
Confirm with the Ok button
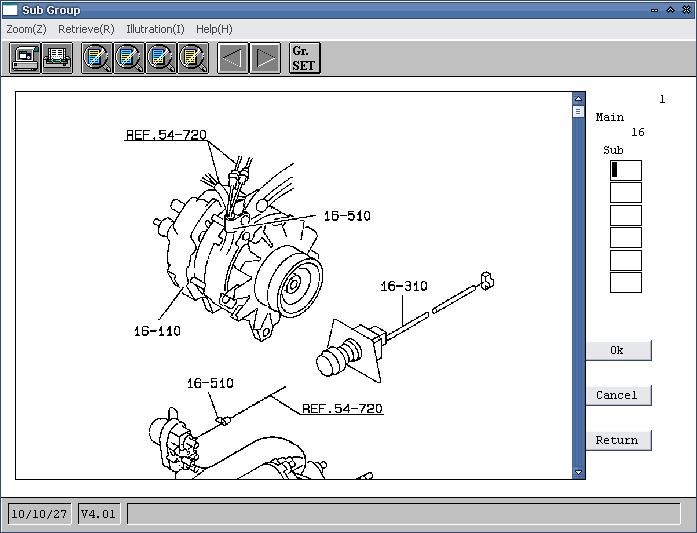click(x=618, y=350)
